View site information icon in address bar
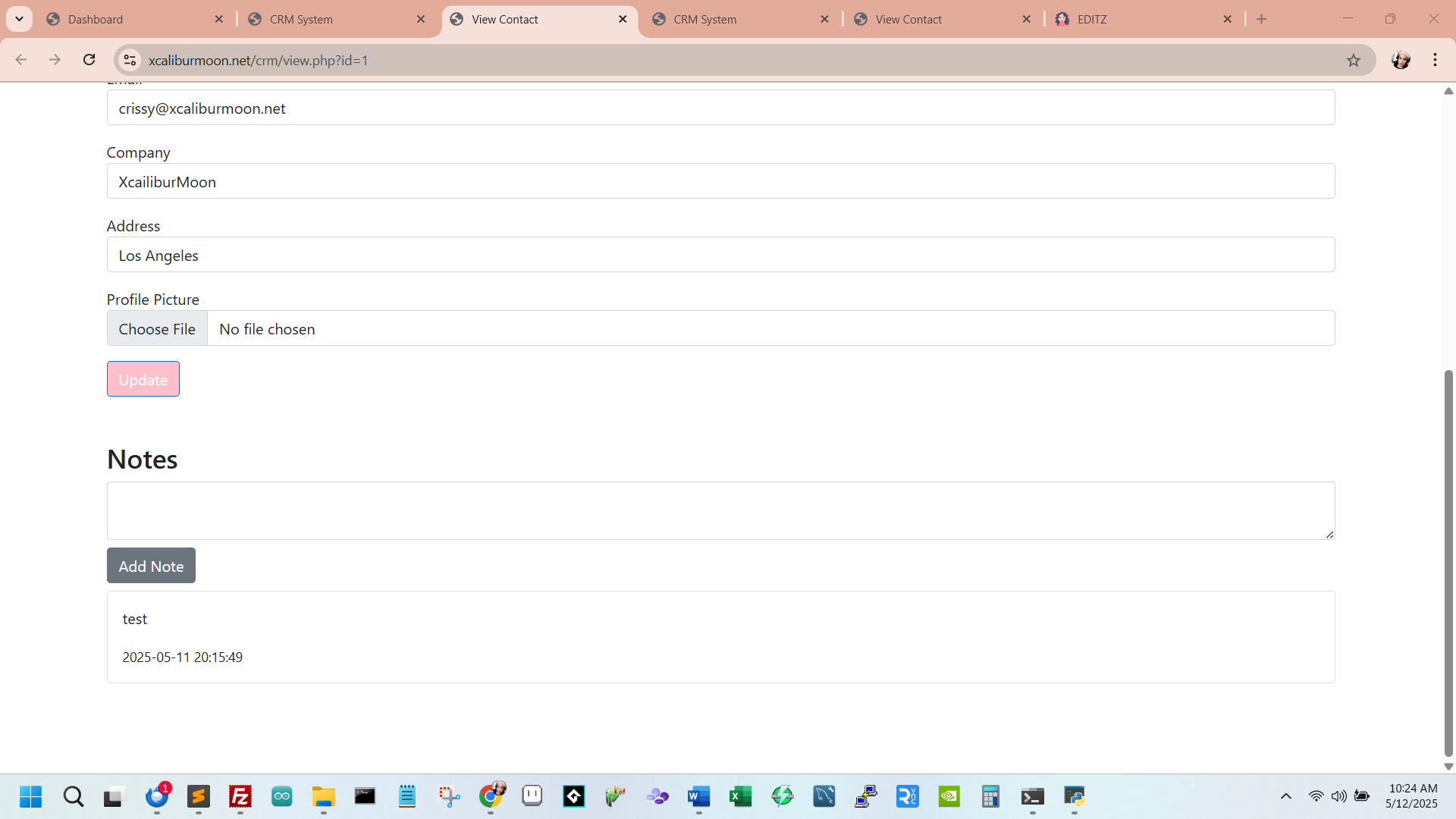The image size is (1456, 819). (x=130, y=60)
